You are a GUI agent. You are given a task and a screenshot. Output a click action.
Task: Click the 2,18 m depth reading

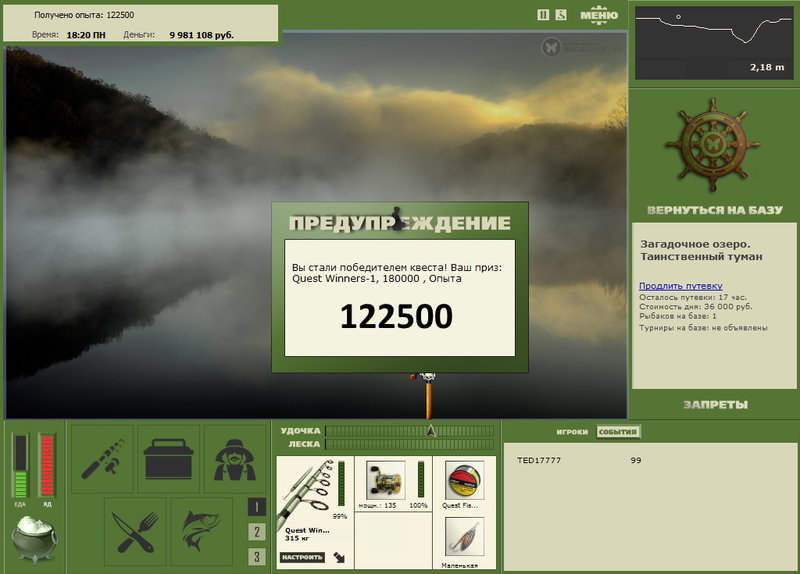click(767, 67)
